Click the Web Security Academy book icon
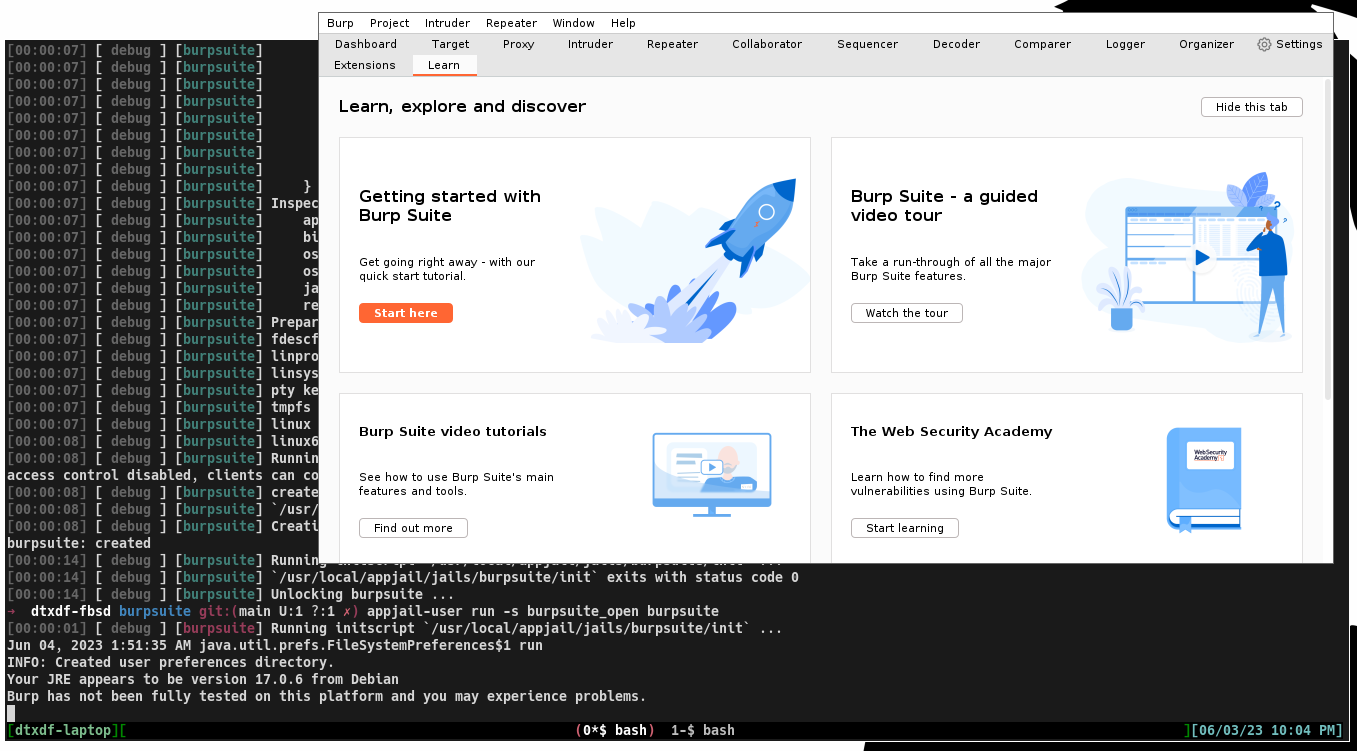Viewport: 1357px width, 751px height. [1204, 479]
